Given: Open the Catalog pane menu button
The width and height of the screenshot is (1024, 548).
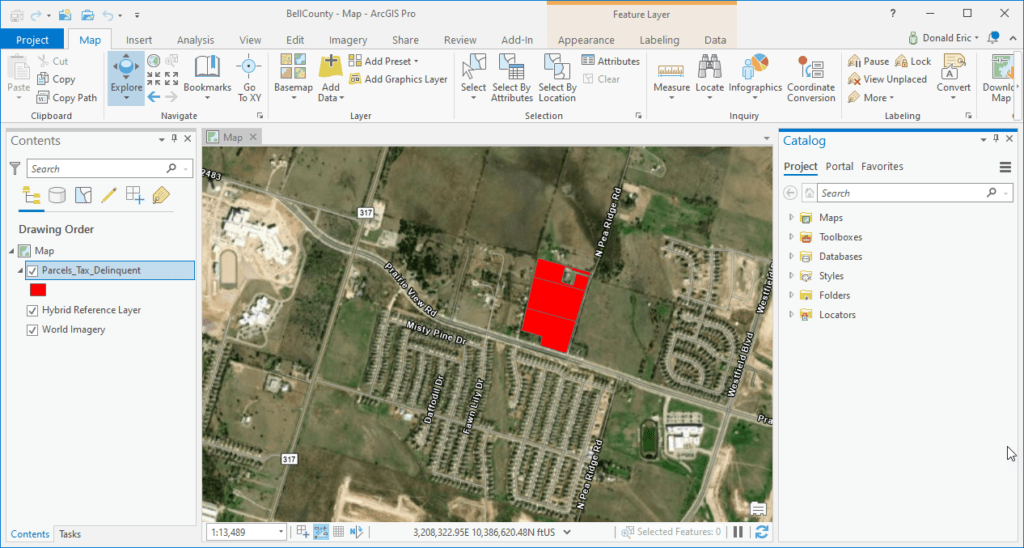Looking at the screenshot, I should [1005, 167].
